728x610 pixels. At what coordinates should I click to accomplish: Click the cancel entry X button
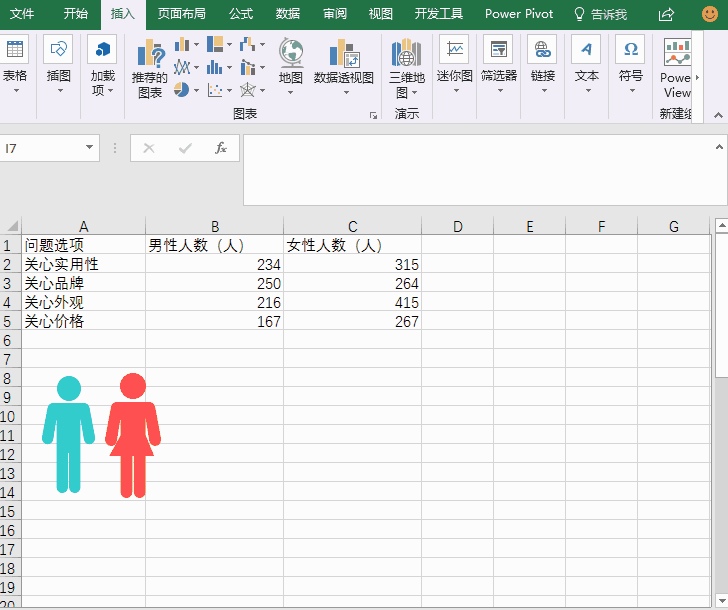click(149, 148)
